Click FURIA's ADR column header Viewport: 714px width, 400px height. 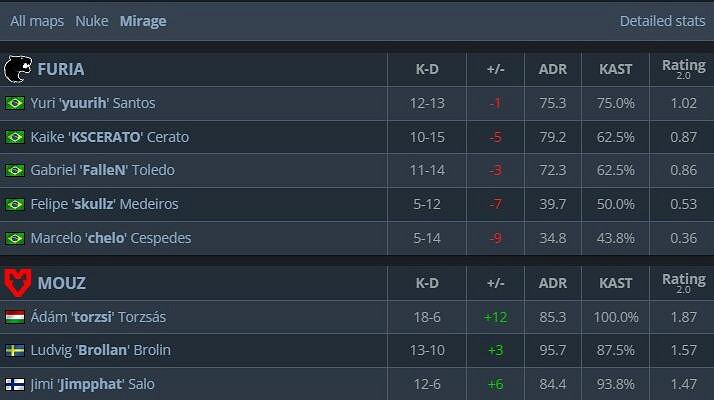[x=552, y=70]
